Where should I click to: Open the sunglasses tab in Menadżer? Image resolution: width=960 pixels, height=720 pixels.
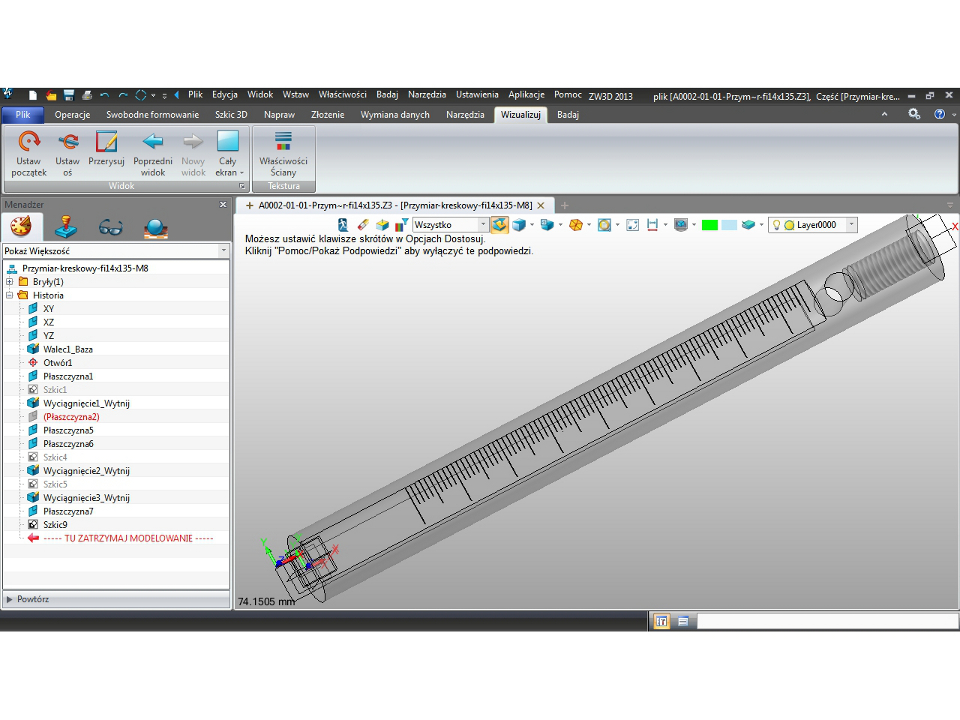(110, 227)
